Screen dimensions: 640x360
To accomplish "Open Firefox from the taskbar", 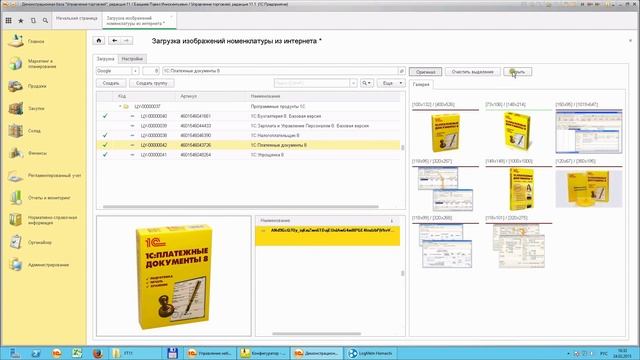I will (98, 353).
